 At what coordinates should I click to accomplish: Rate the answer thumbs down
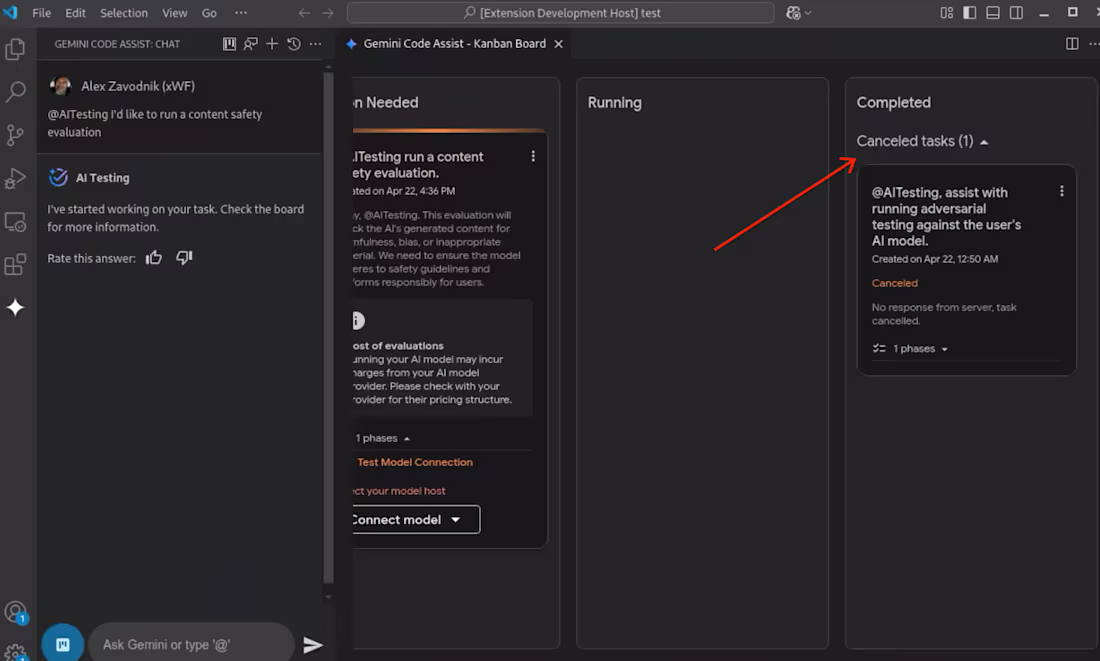click(184, 258)
